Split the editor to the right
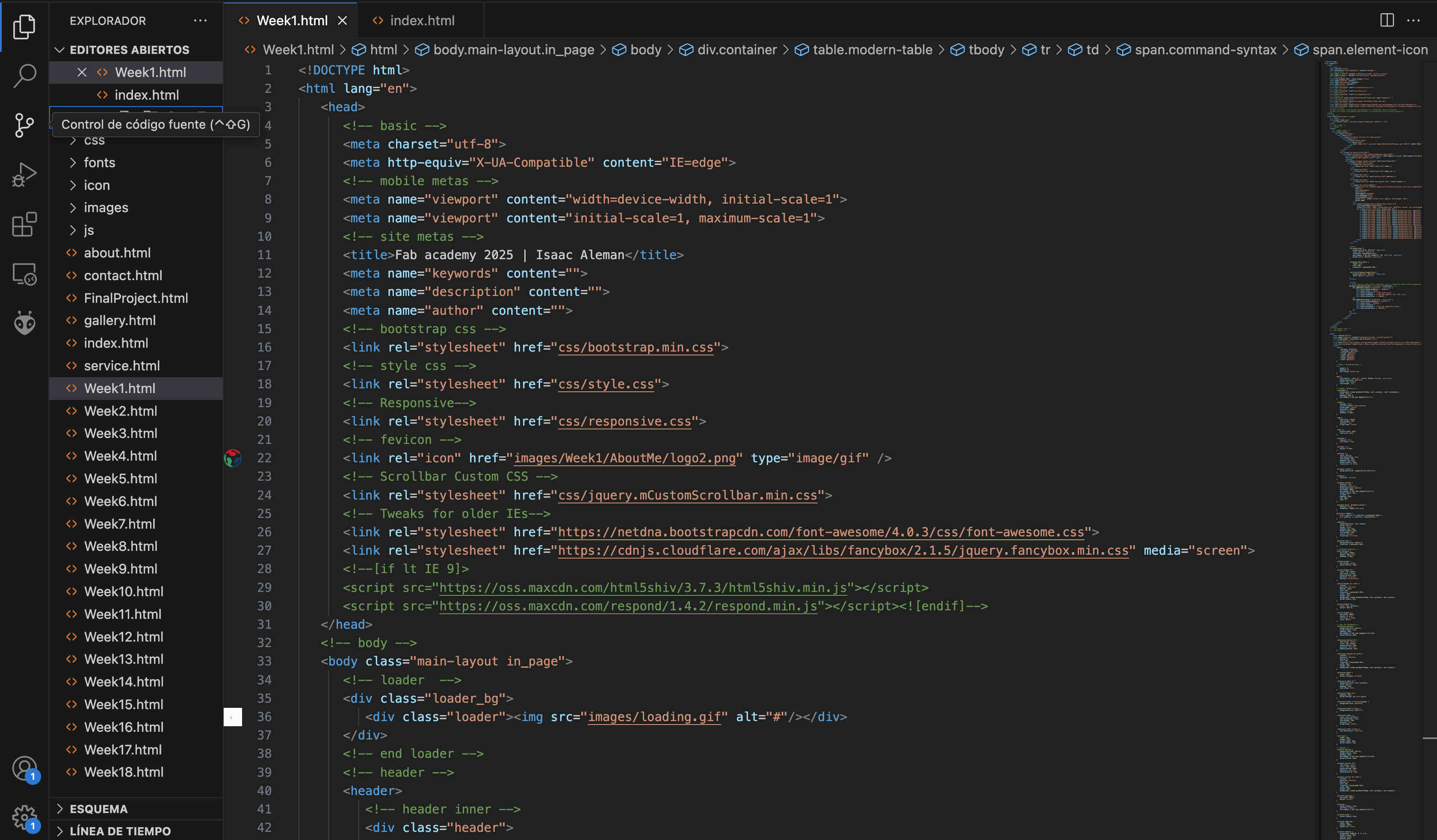Screen dimensions: 1437x840 [x=1387, y=21]
